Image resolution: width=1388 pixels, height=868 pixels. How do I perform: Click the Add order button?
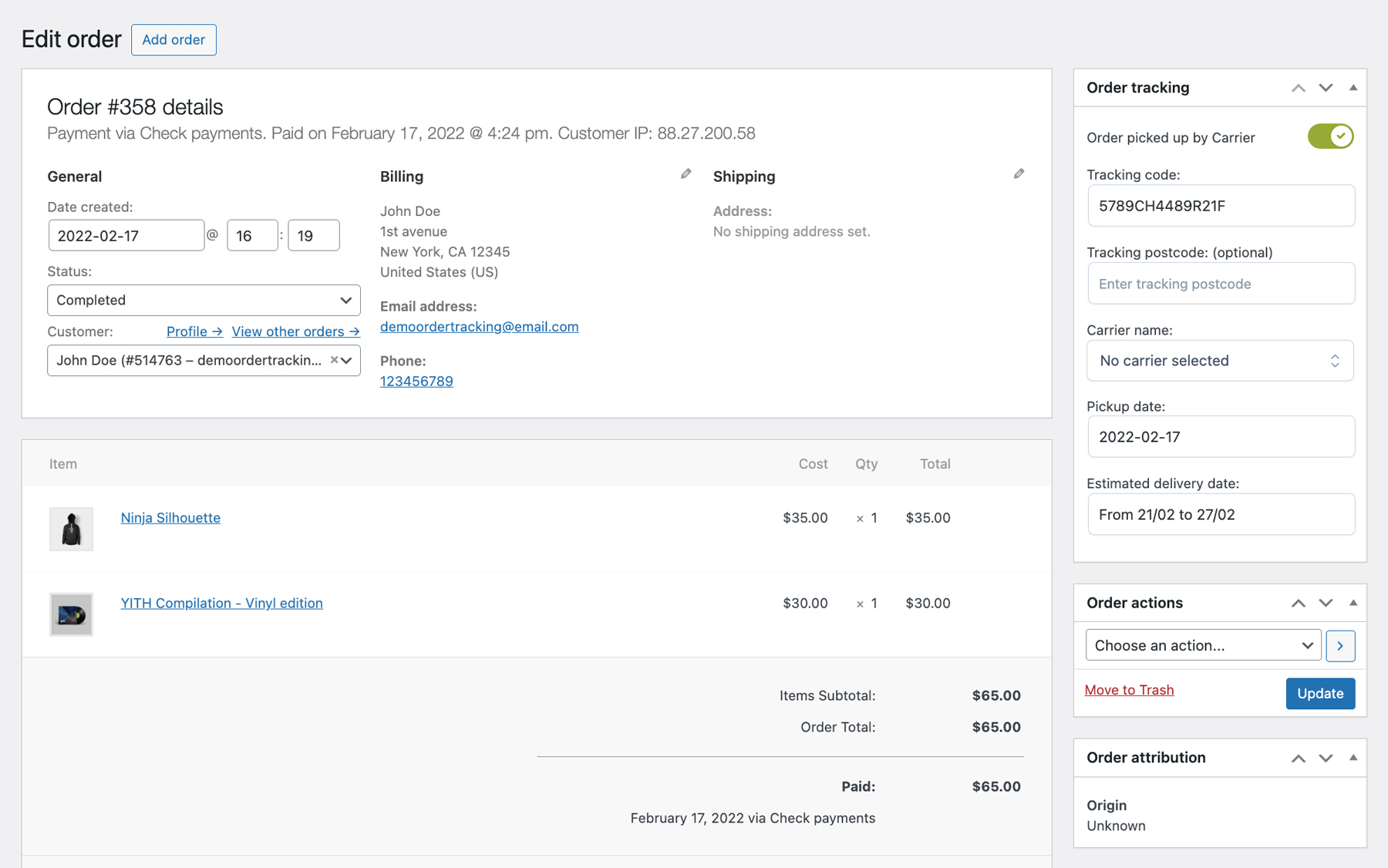coord(173,40)
